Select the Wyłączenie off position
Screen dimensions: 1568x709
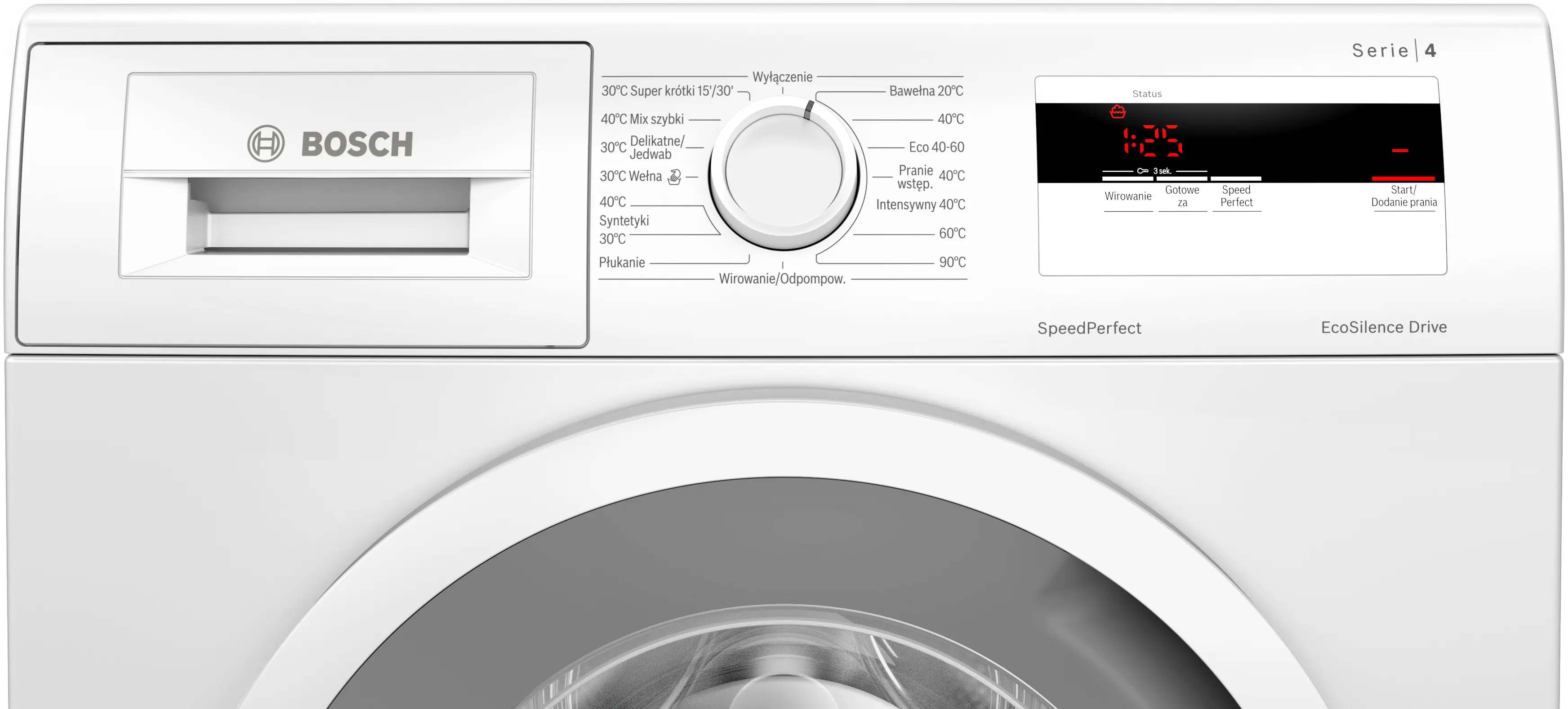coord(782,77)
